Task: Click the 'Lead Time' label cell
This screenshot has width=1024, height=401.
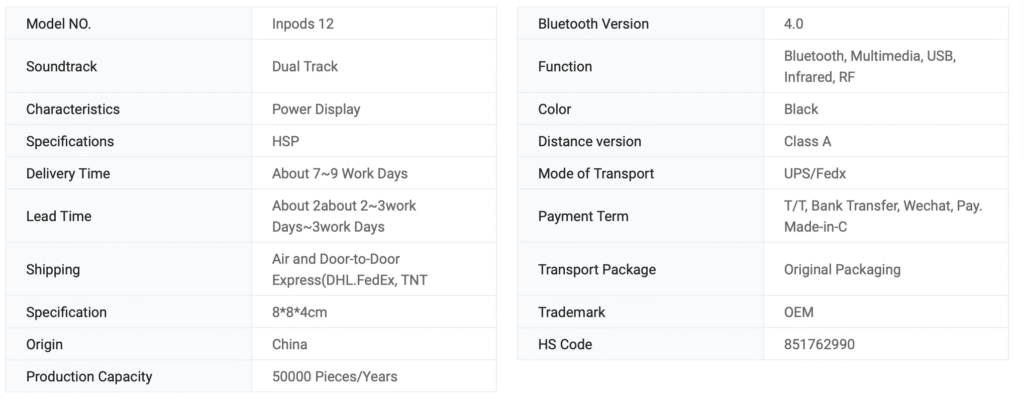Action: coord(58,216)
